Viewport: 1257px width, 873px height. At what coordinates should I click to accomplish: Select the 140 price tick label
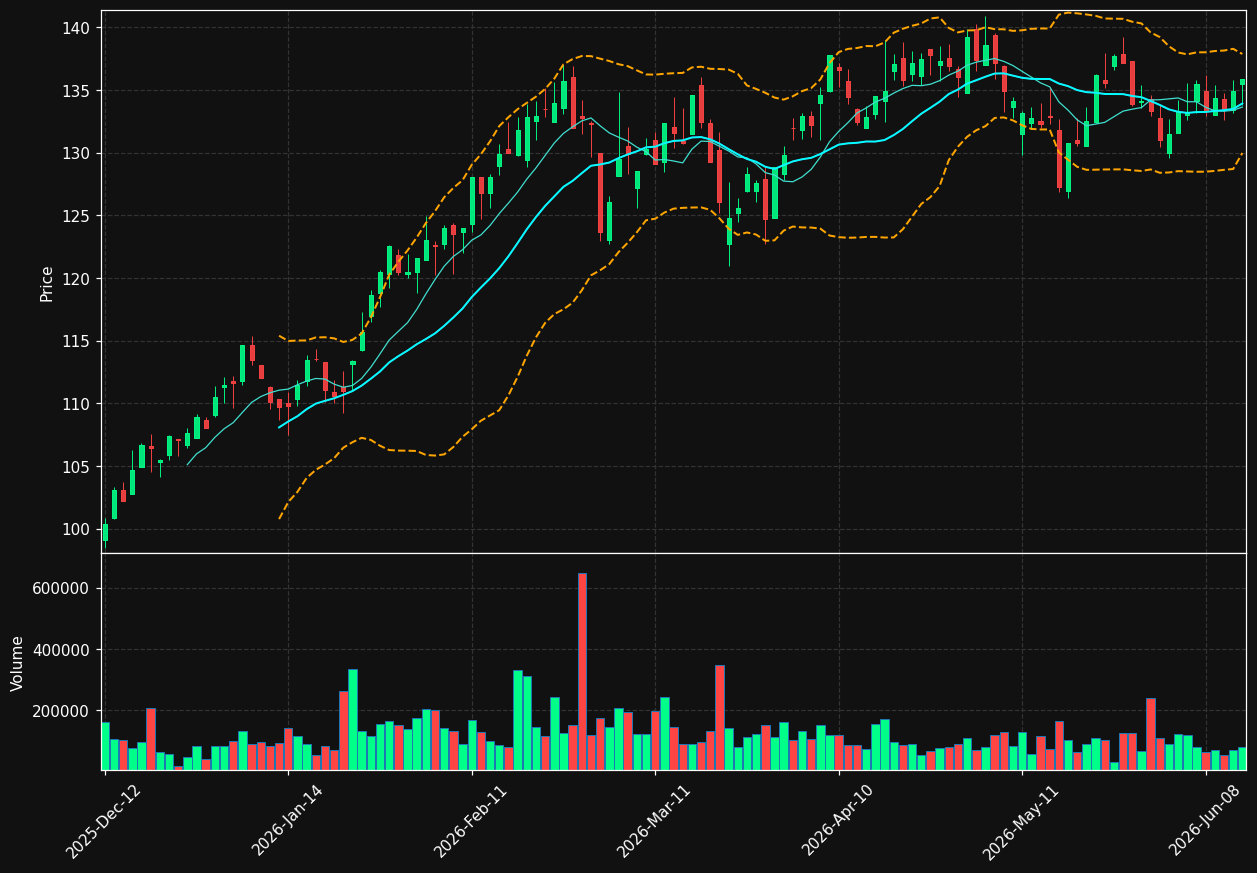click(x=78, y=28)
